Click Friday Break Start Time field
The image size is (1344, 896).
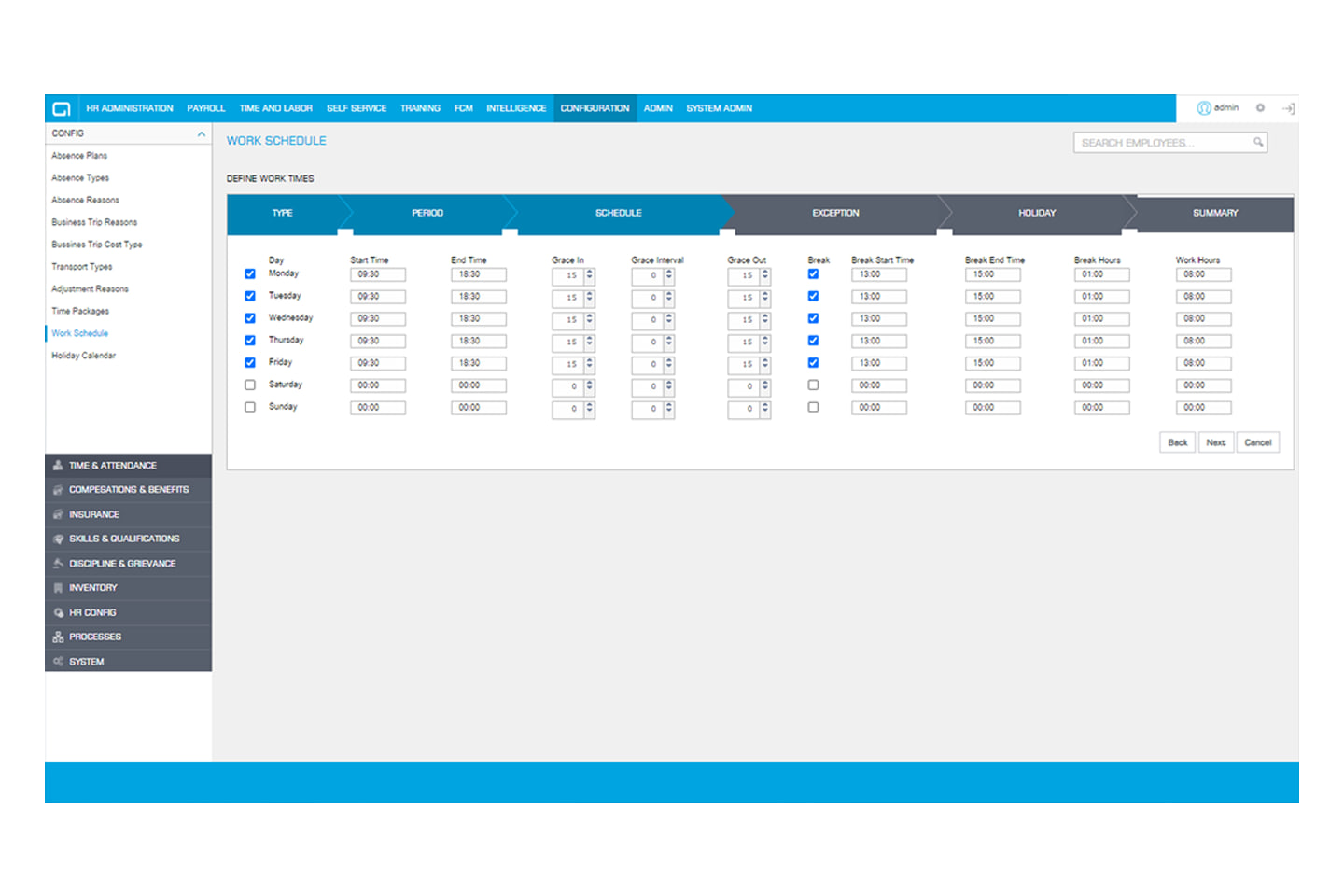[879, 363]
